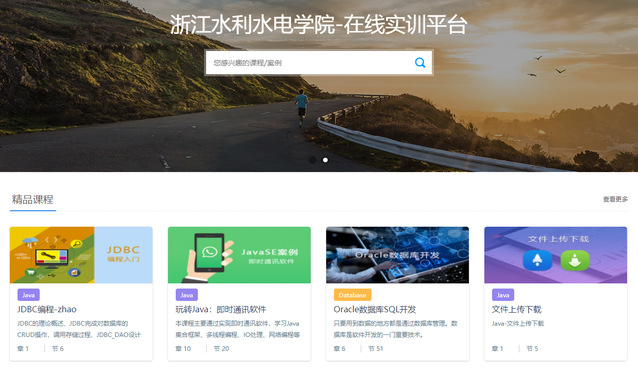Select the first carousel indicator dot
This screenshot has height=370, width=638.
click(312, 160)
